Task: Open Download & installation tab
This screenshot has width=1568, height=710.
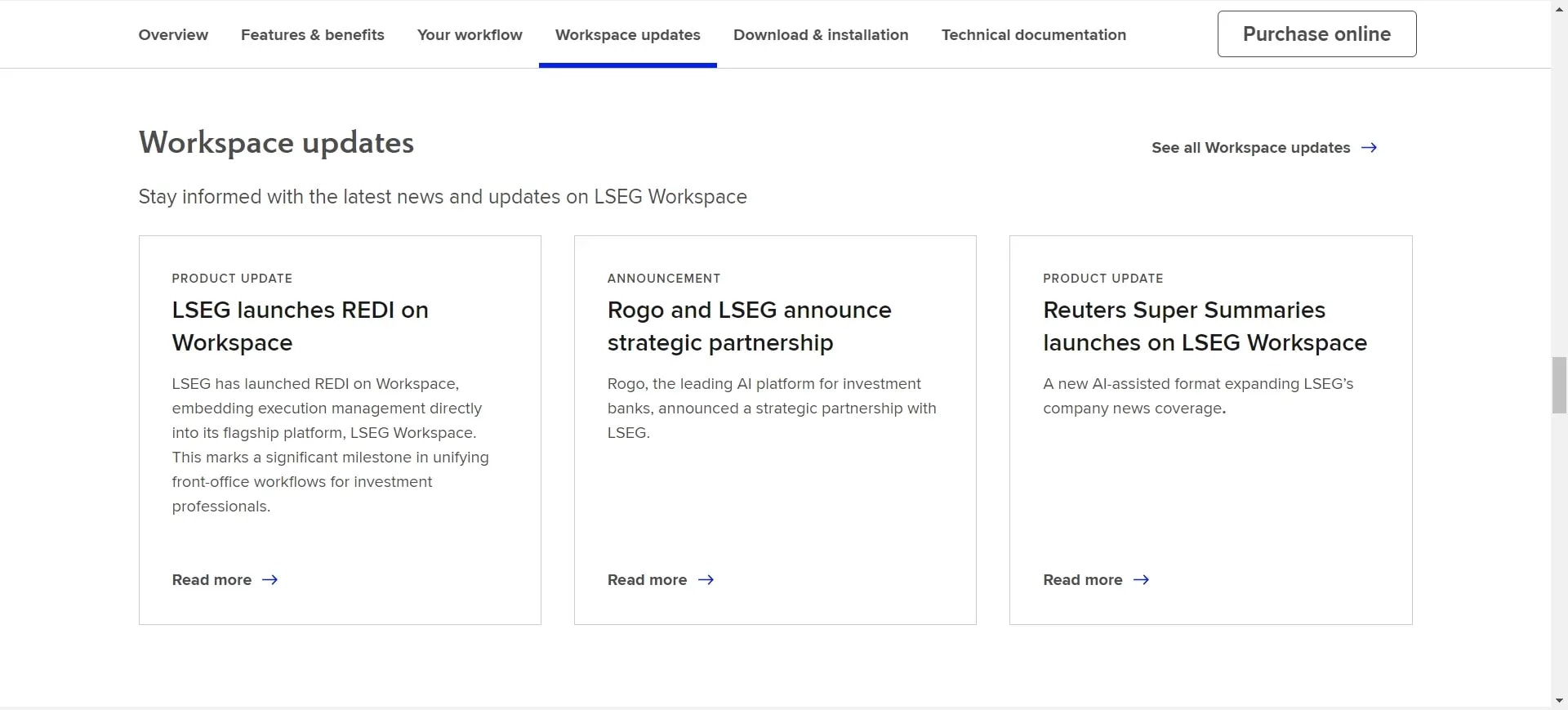Action: pos(821,34)
